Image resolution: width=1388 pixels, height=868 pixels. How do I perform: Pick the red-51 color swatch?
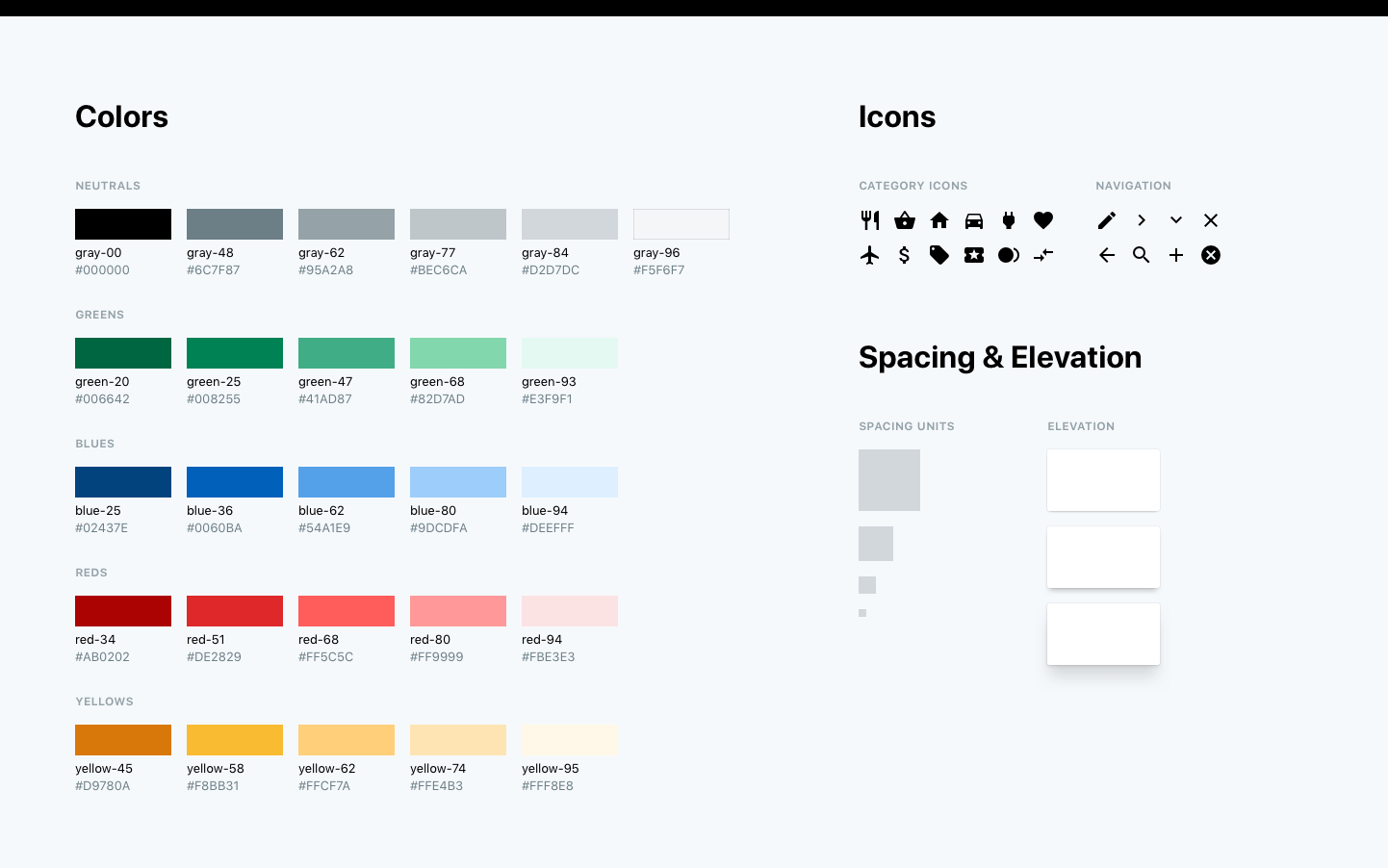(x=235, y=611)
